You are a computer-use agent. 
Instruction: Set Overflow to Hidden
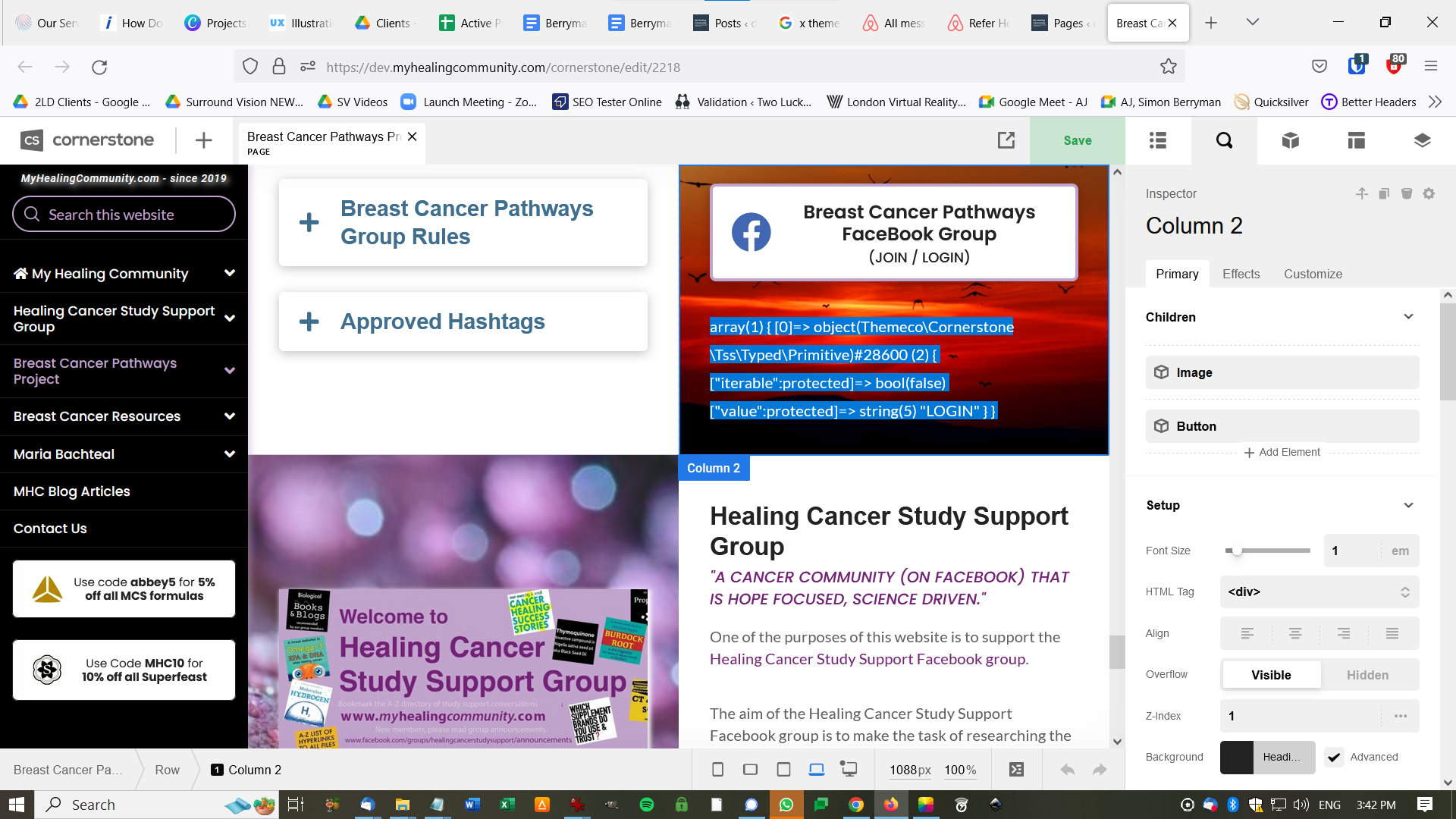click(x=1367, y=675)
